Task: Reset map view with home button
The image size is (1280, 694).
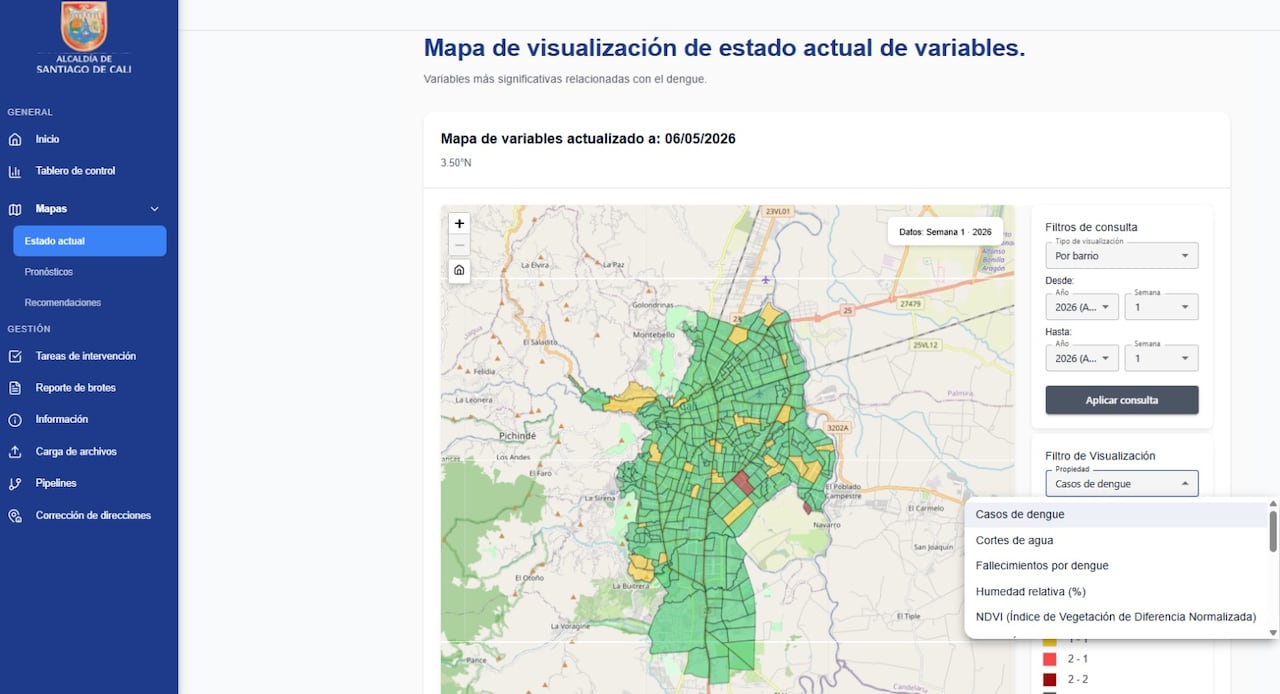Action: [459, 270]
